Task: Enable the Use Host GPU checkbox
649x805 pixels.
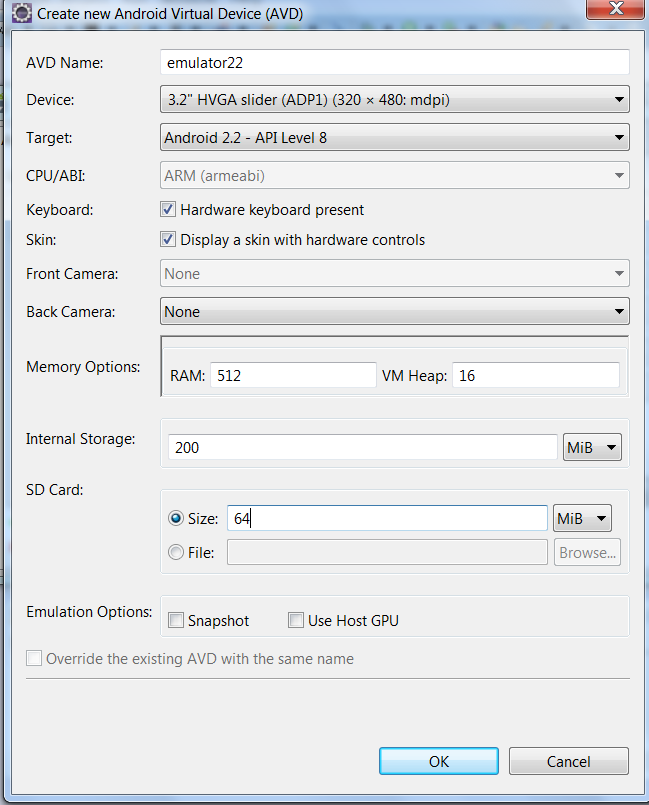Action: click(296, 620)
